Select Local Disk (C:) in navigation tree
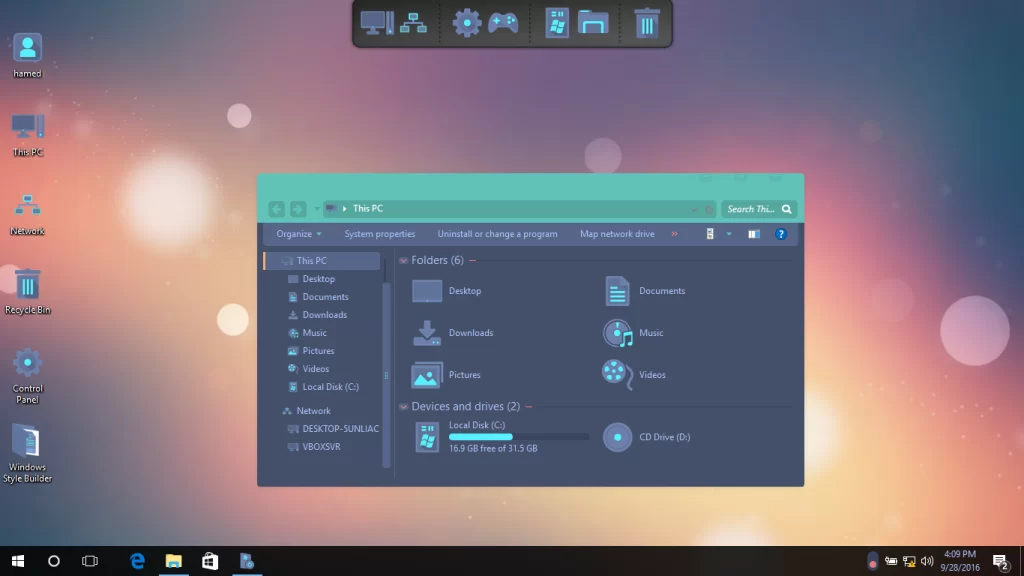1024x576 pixels. pos(330,387)
